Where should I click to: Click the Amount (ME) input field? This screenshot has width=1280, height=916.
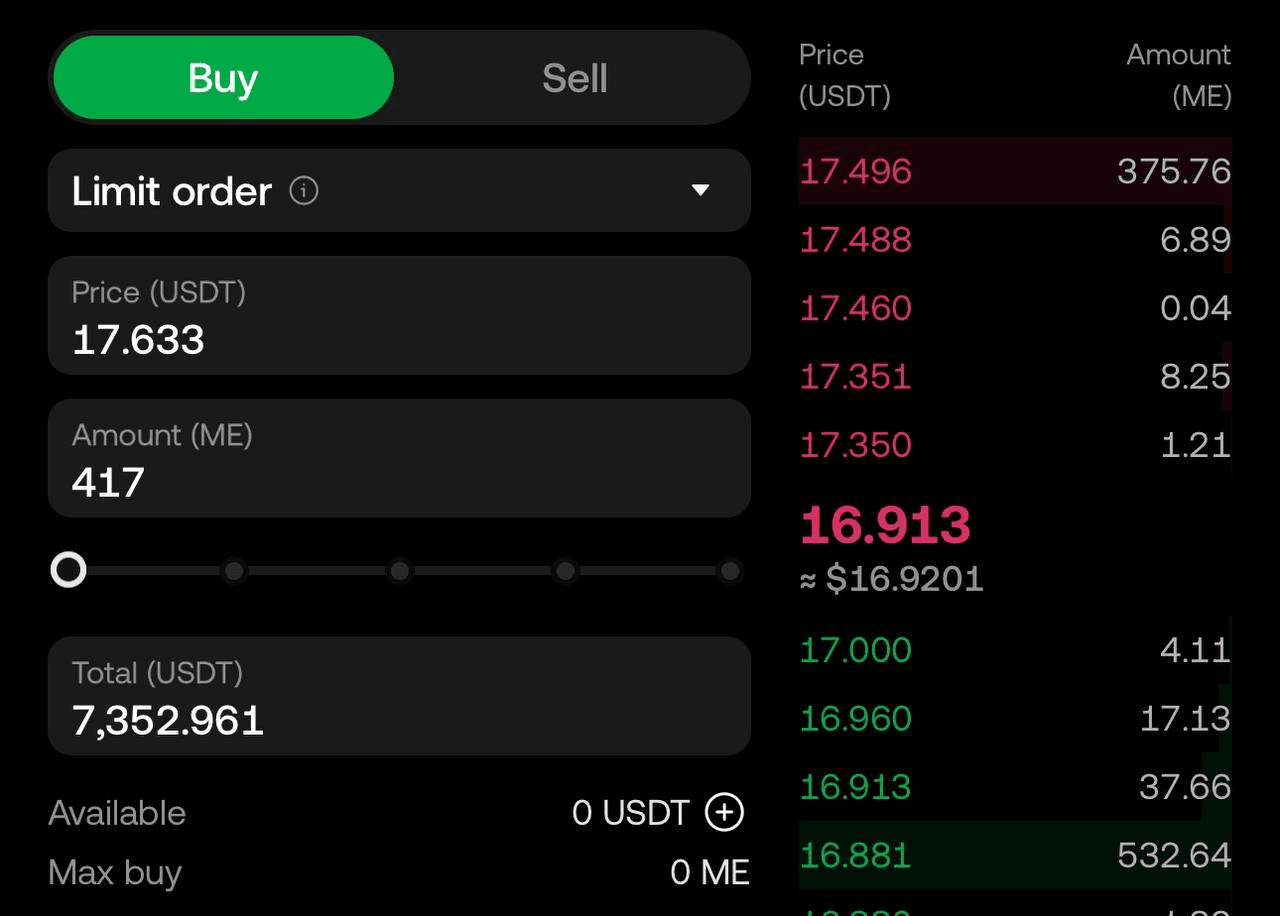(x=398, y=459)
